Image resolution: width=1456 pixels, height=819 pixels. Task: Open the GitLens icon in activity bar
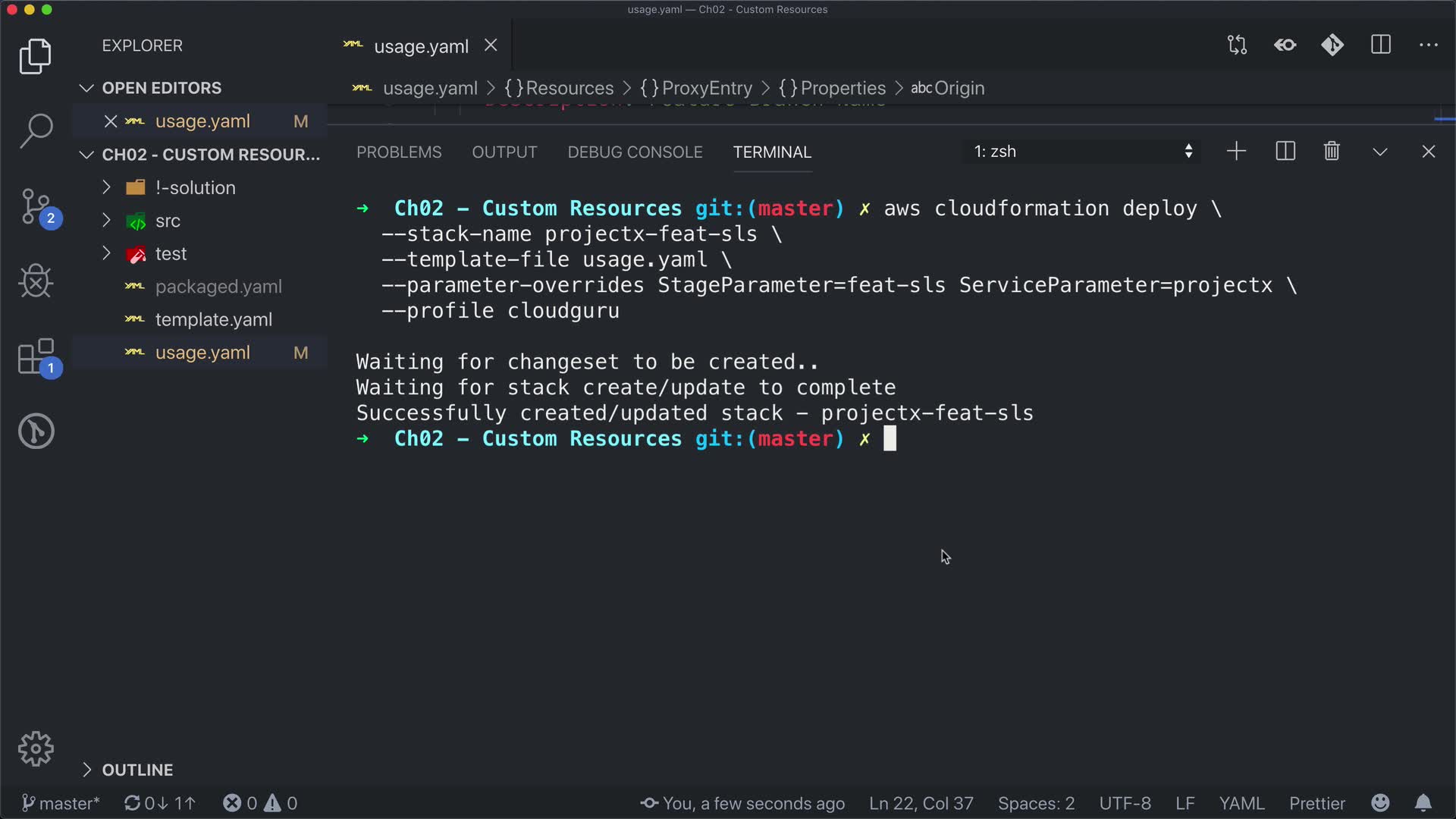pyautogui.click(x=36, y=431)
